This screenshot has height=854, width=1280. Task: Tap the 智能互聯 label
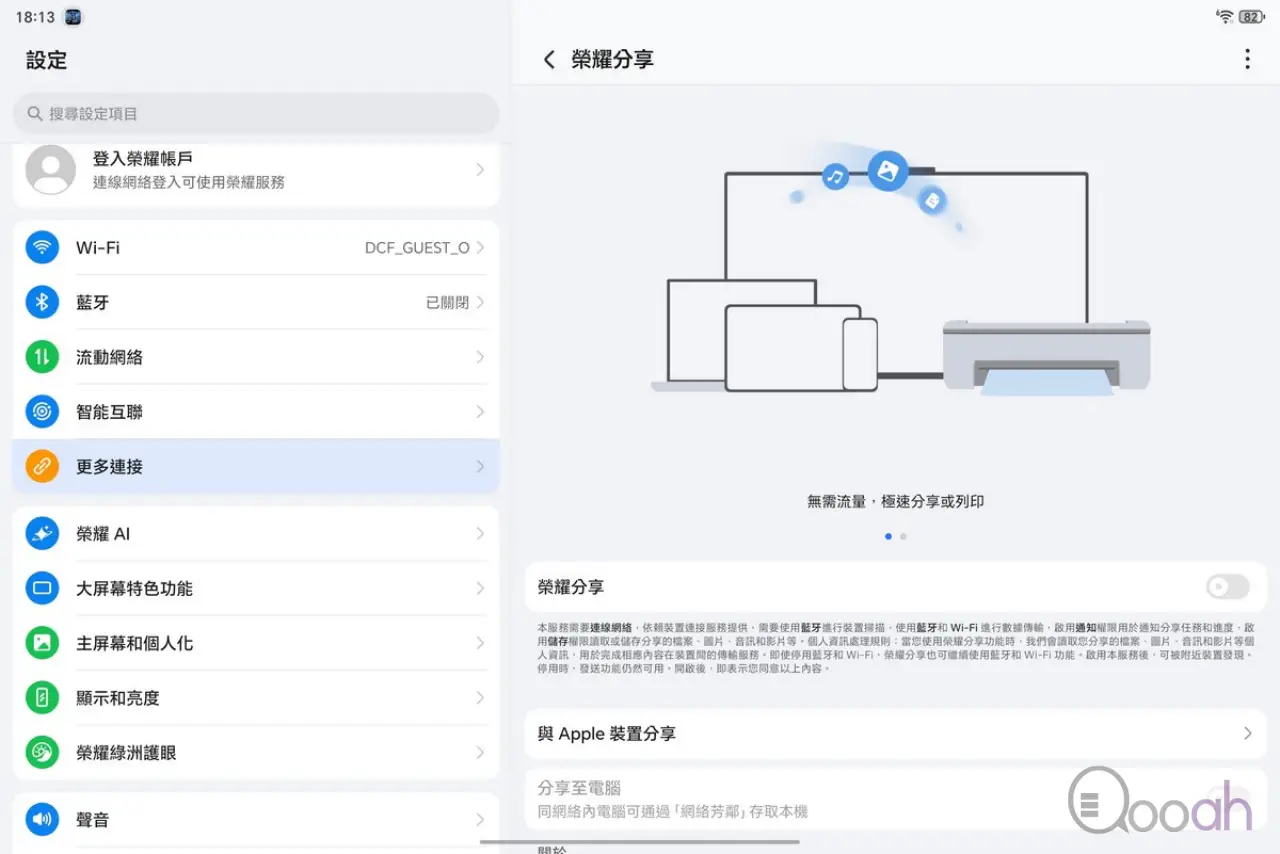(109, 412)
